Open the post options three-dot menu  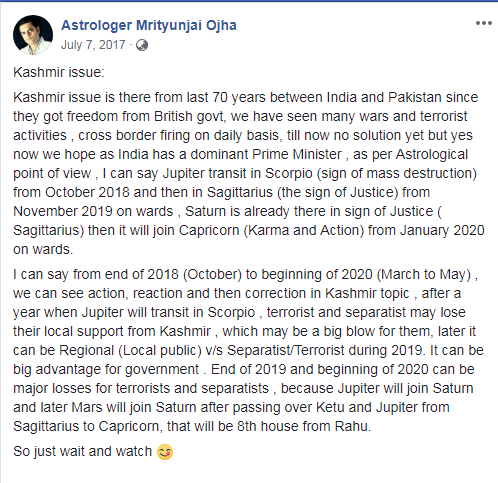[x=484, y=23]
